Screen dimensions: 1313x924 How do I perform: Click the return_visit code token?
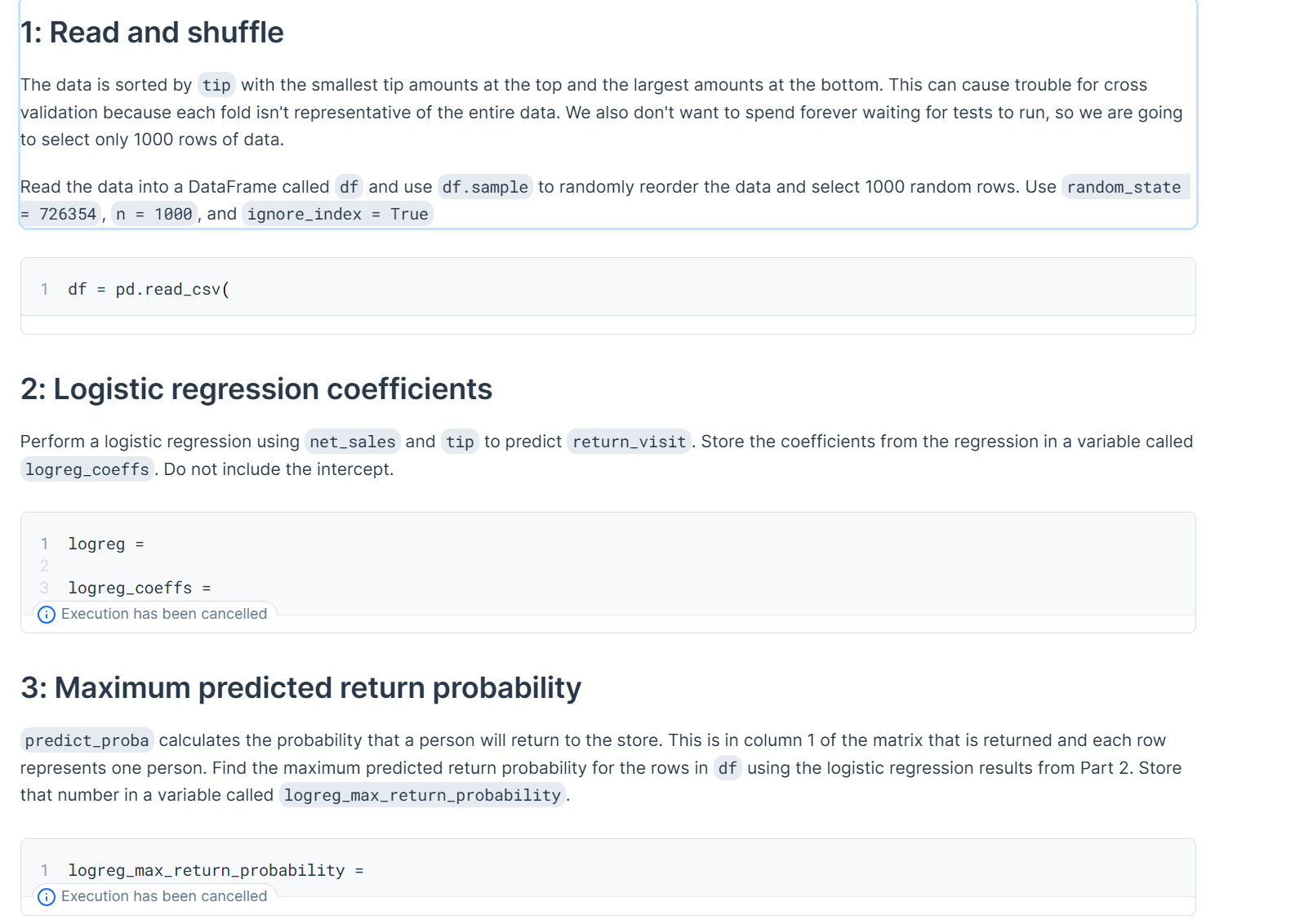[x=629, y=442]
